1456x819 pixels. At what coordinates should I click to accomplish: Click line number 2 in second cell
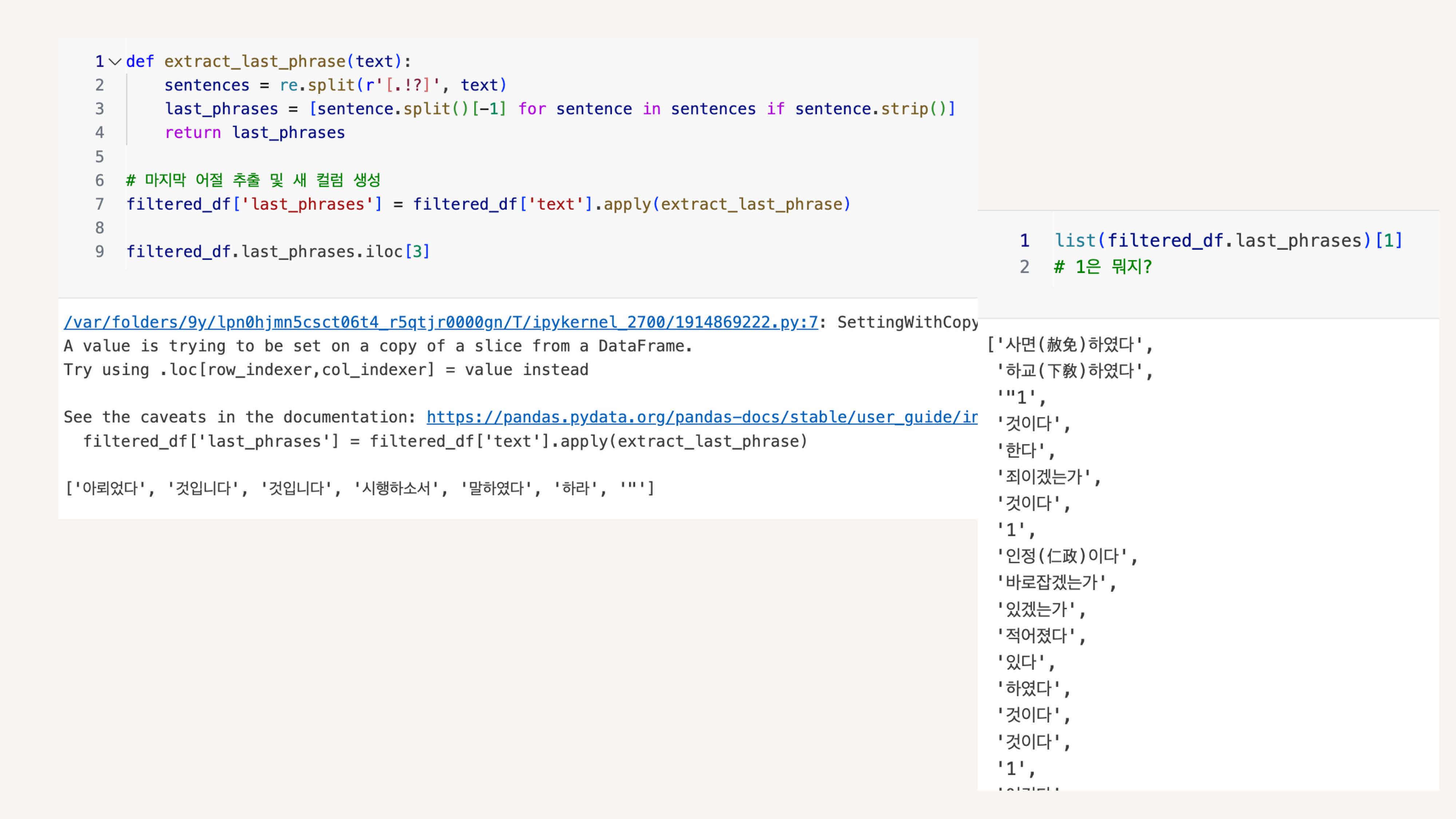(x=1024, y=267)
